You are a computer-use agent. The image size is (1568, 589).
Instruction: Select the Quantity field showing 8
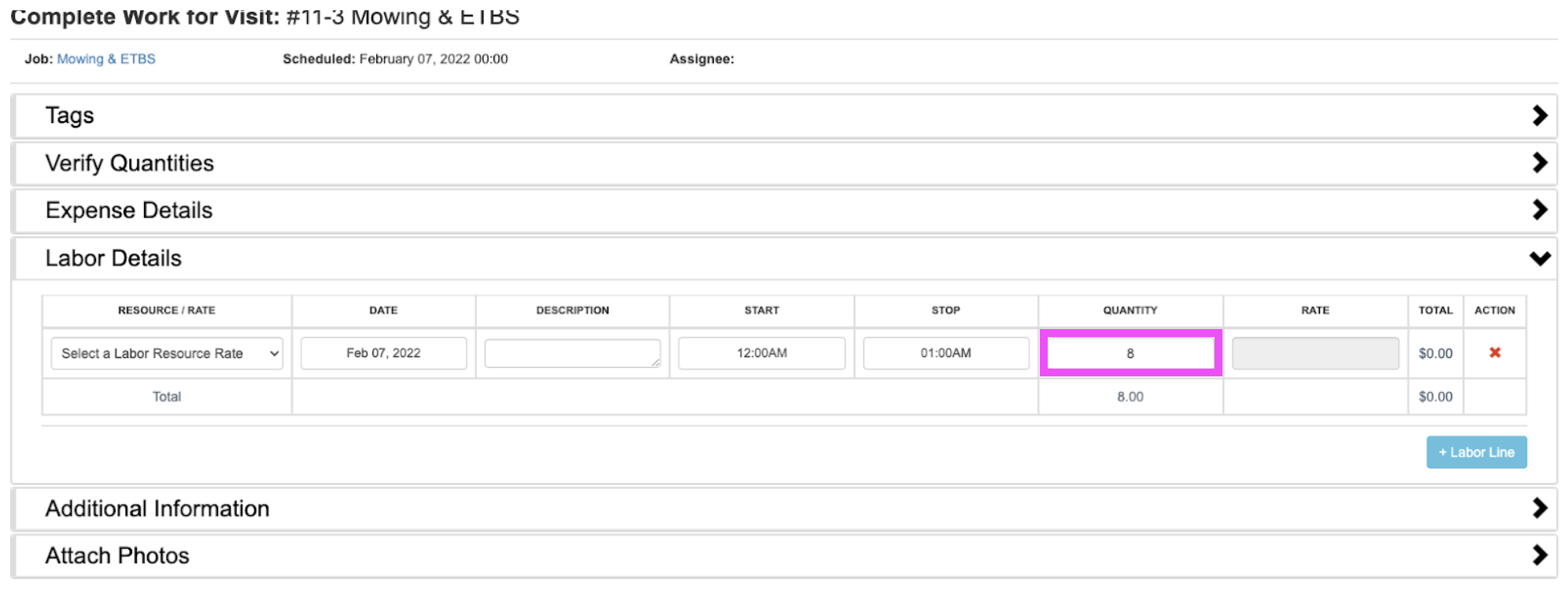(1130, 354)
